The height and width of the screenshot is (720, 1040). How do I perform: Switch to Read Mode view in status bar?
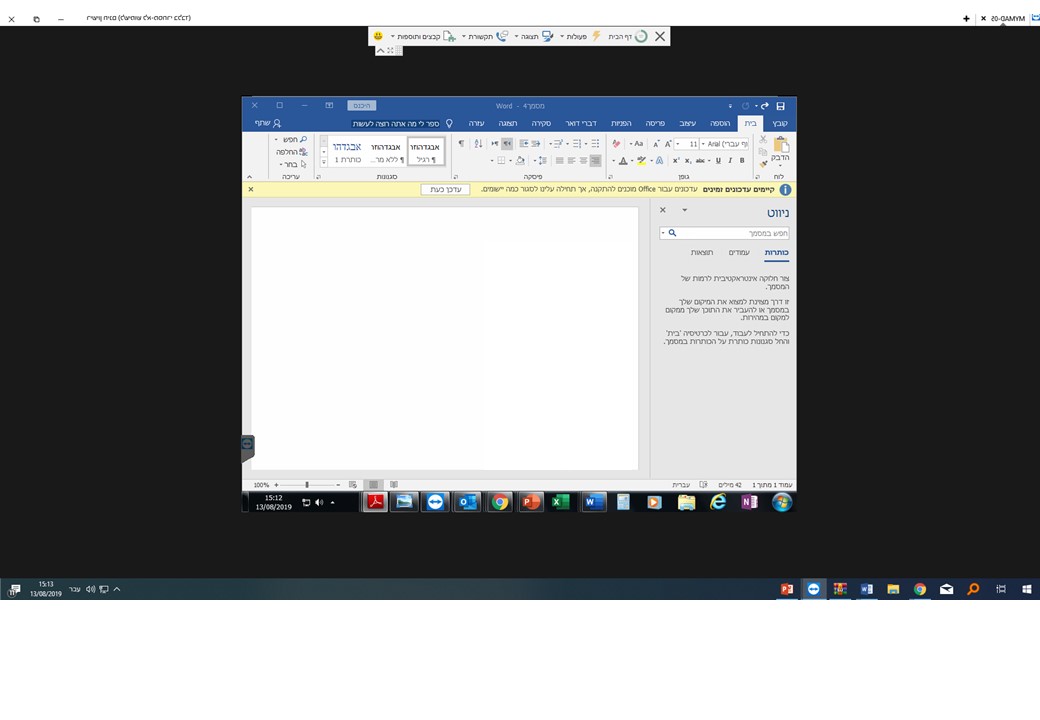[394, 485]
